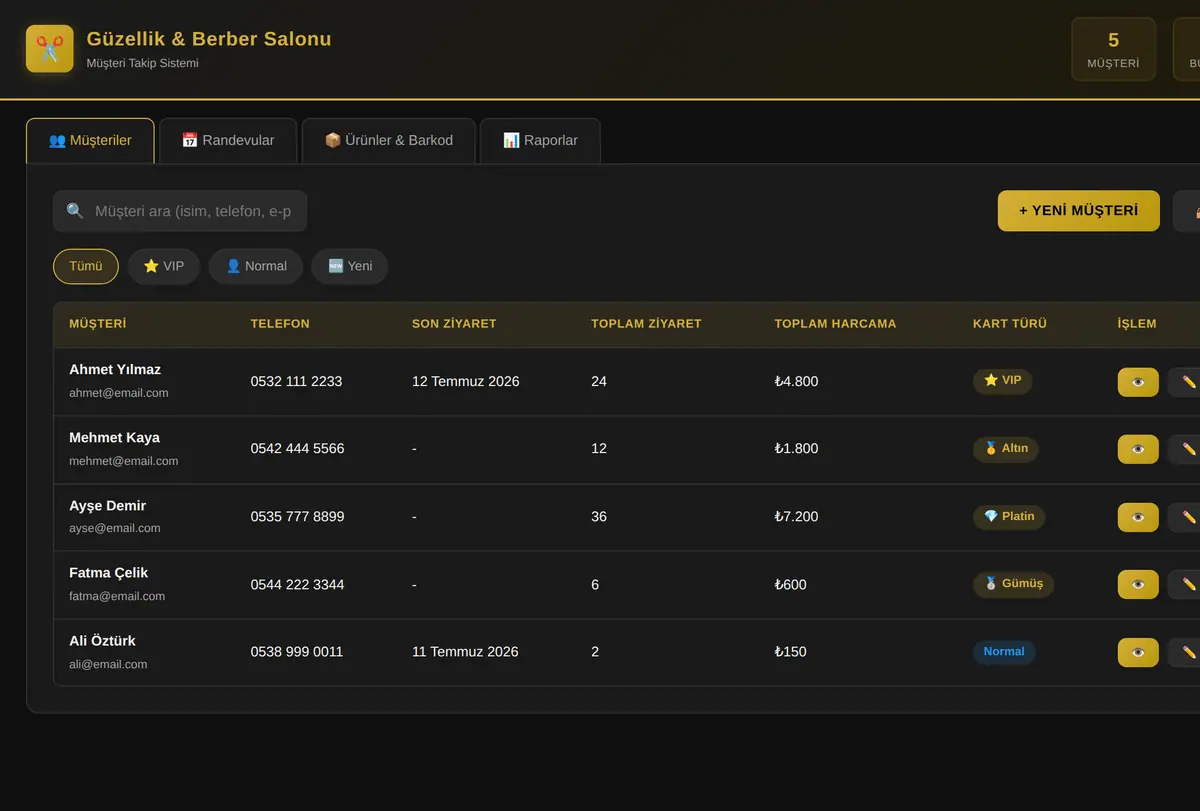Open the Müşteriler tab

pos(90,141)
